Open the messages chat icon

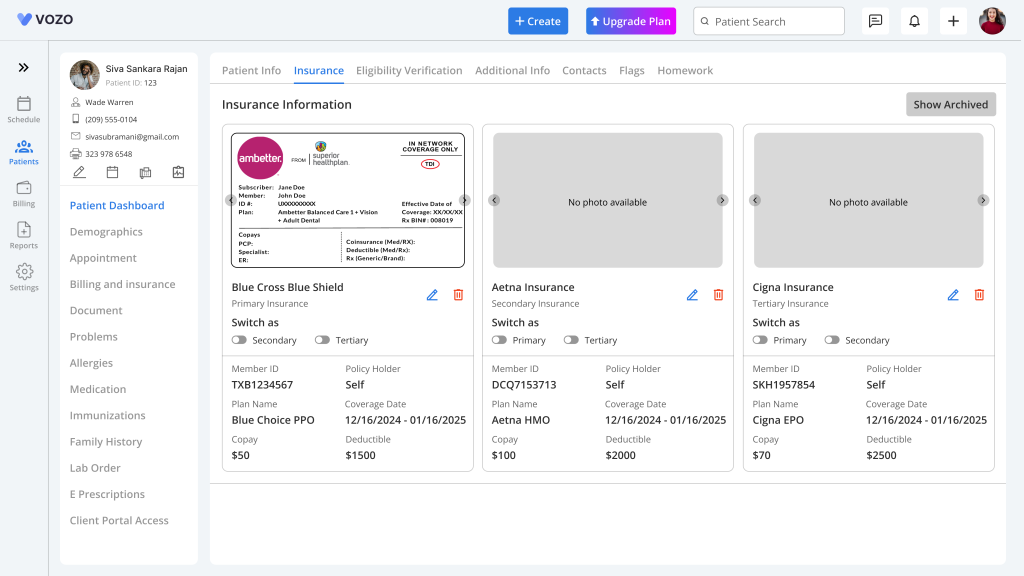875,21
